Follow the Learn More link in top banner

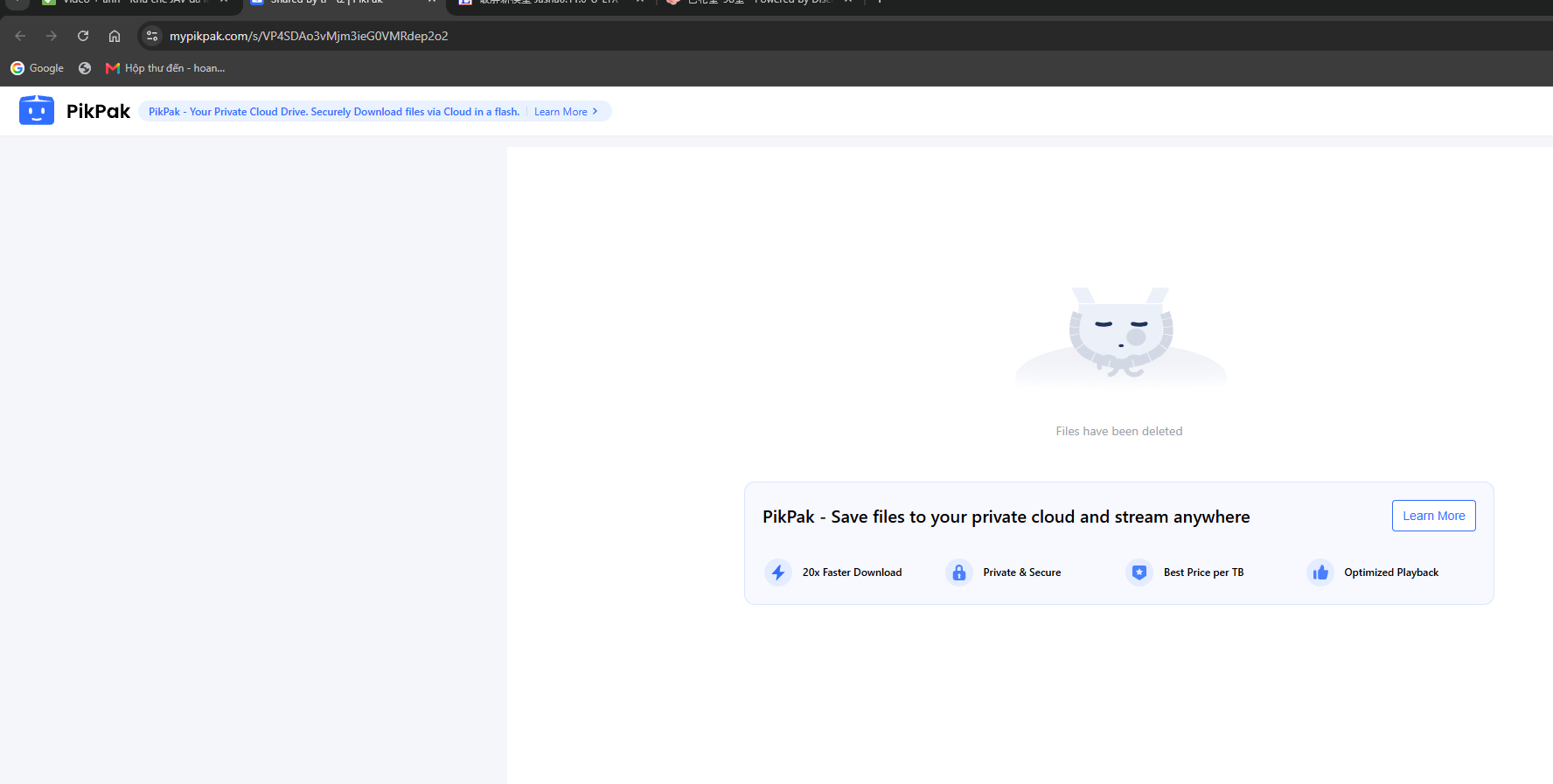[566, 112]
